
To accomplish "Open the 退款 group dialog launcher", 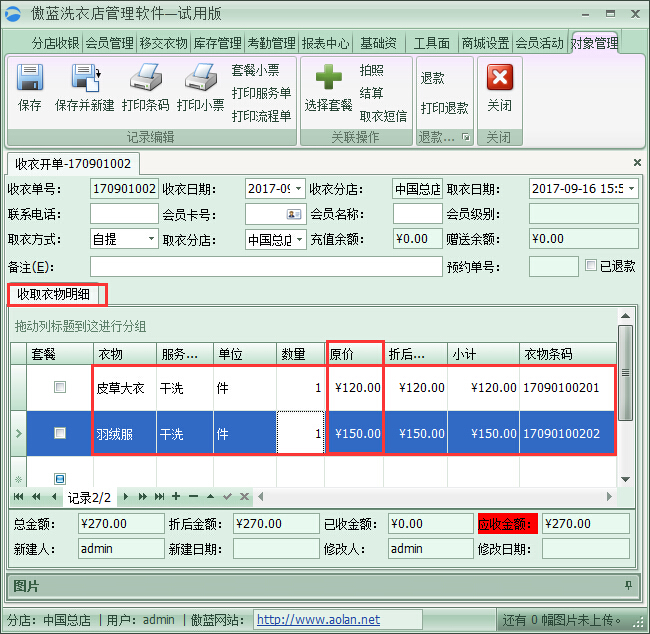I will pyautogui.click(x=466, y=137).
